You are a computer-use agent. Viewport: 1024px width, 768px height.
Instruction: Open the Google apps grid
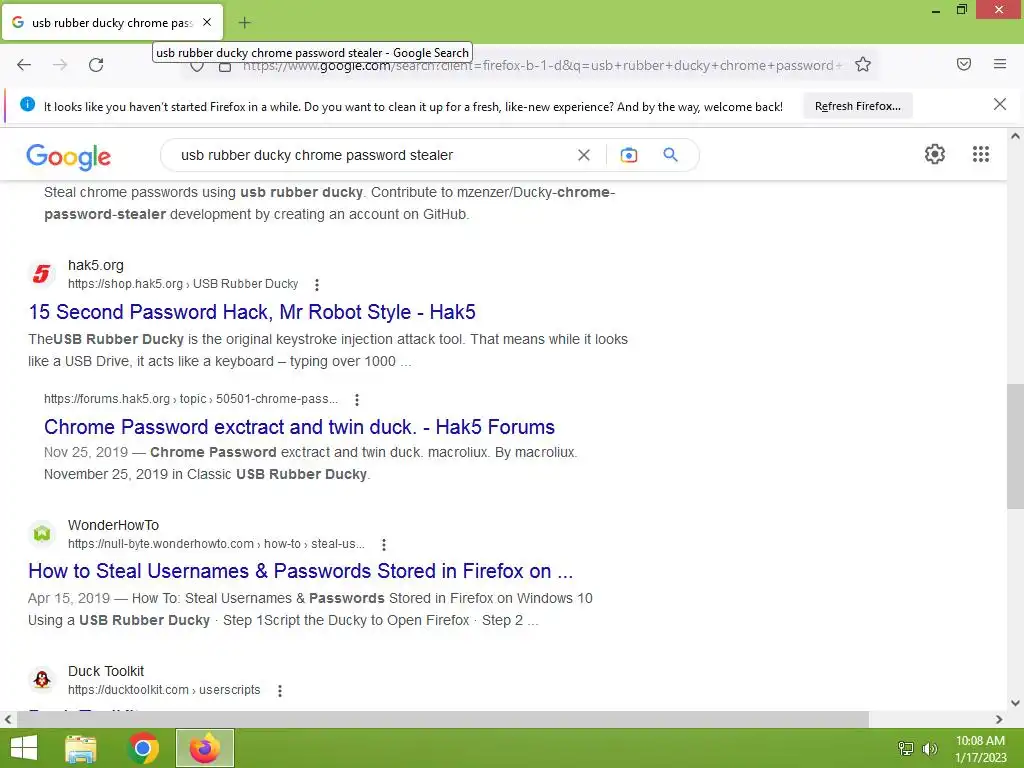pos(981,154)
